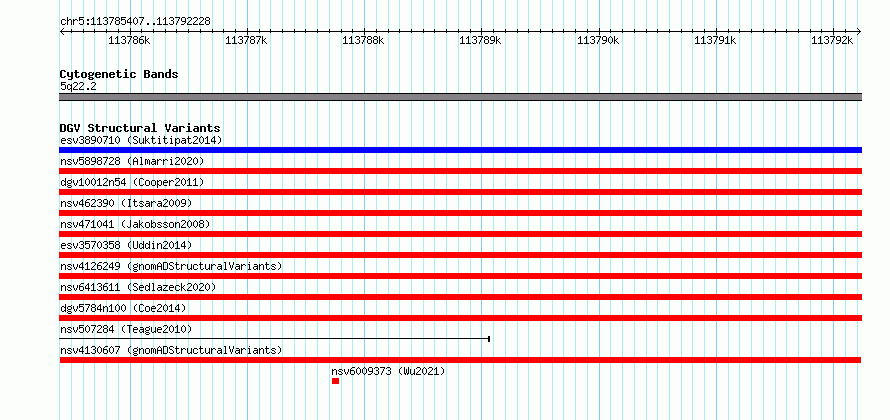Click the DGV Structural Variants track title
890x420 pixels.
pyautogui.click(x=140, y=128)
